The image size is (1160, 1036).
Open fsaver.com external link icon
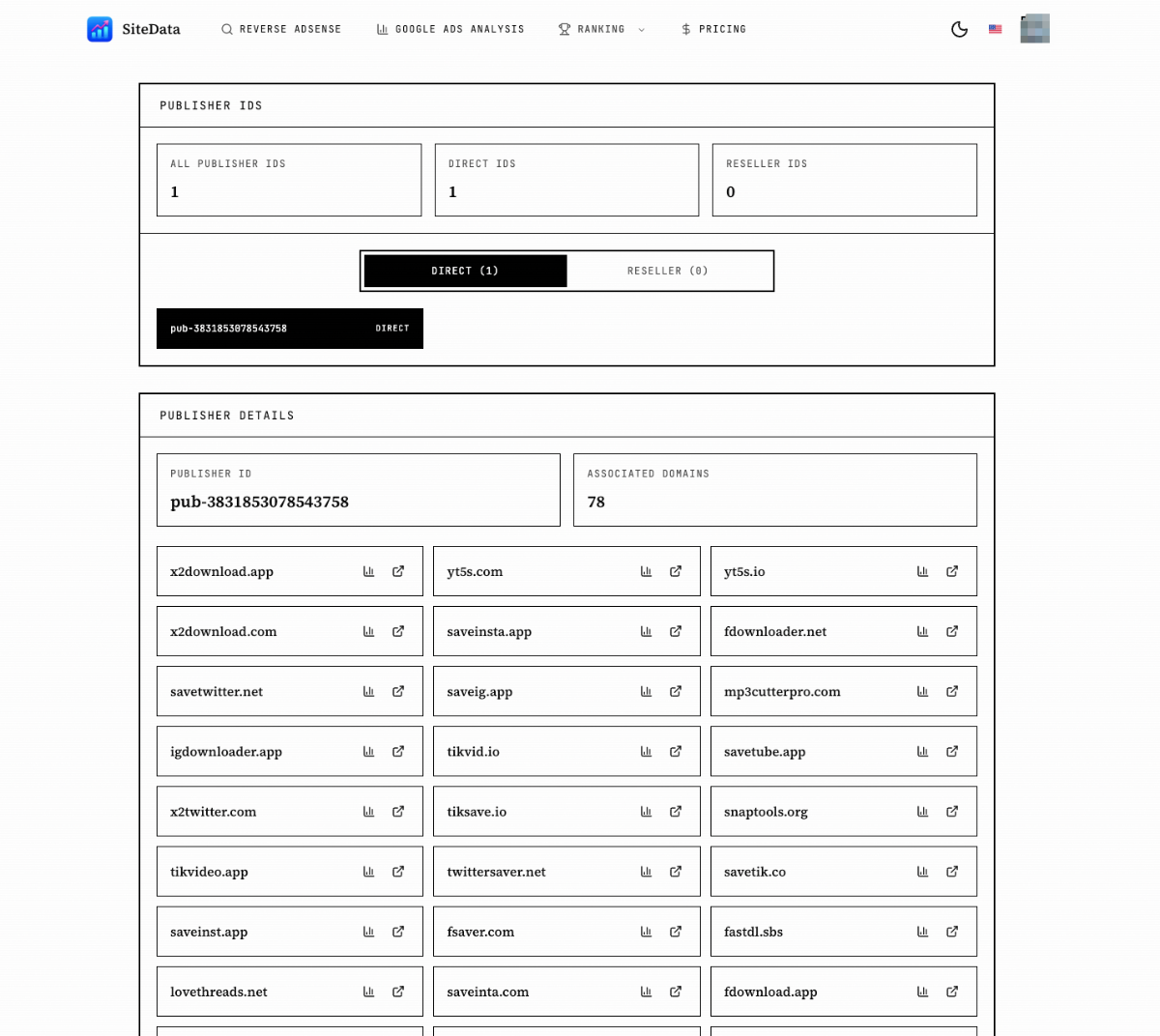[x=676, y=932]
